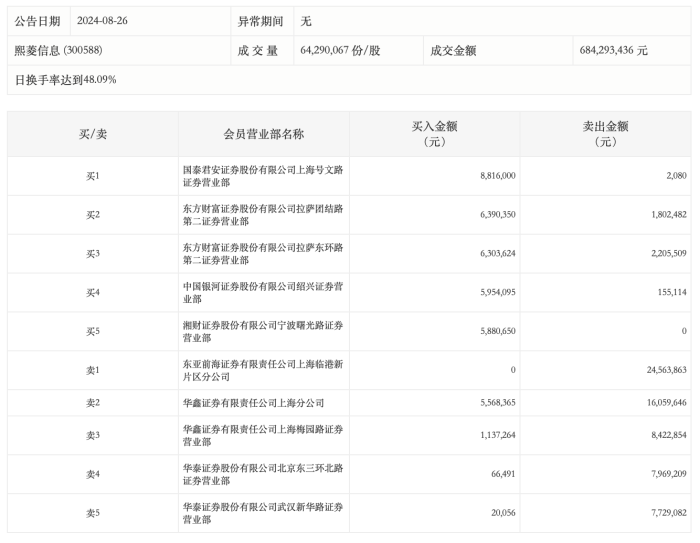Select sell amount 7,969,209
The height and width of the screenshot is (543, 700).
point(669,474)
